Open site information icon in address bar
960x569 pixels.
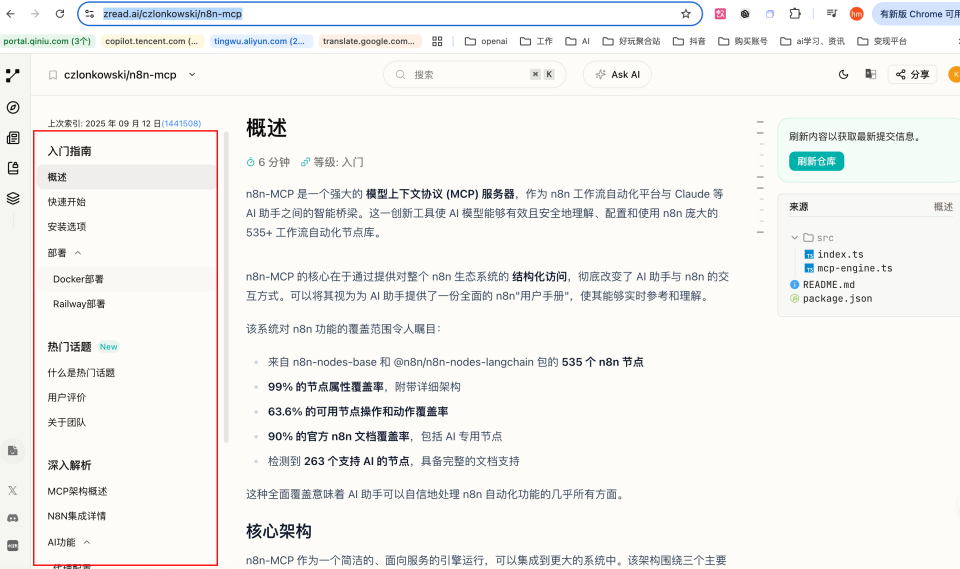(89, 13)
